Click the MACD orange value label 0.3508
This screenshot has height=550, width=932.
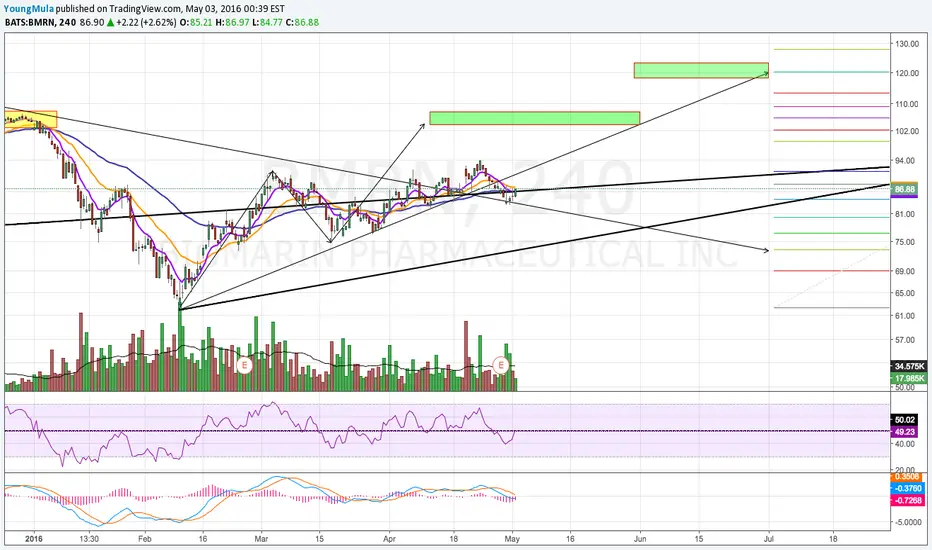(x=908, y=477)
